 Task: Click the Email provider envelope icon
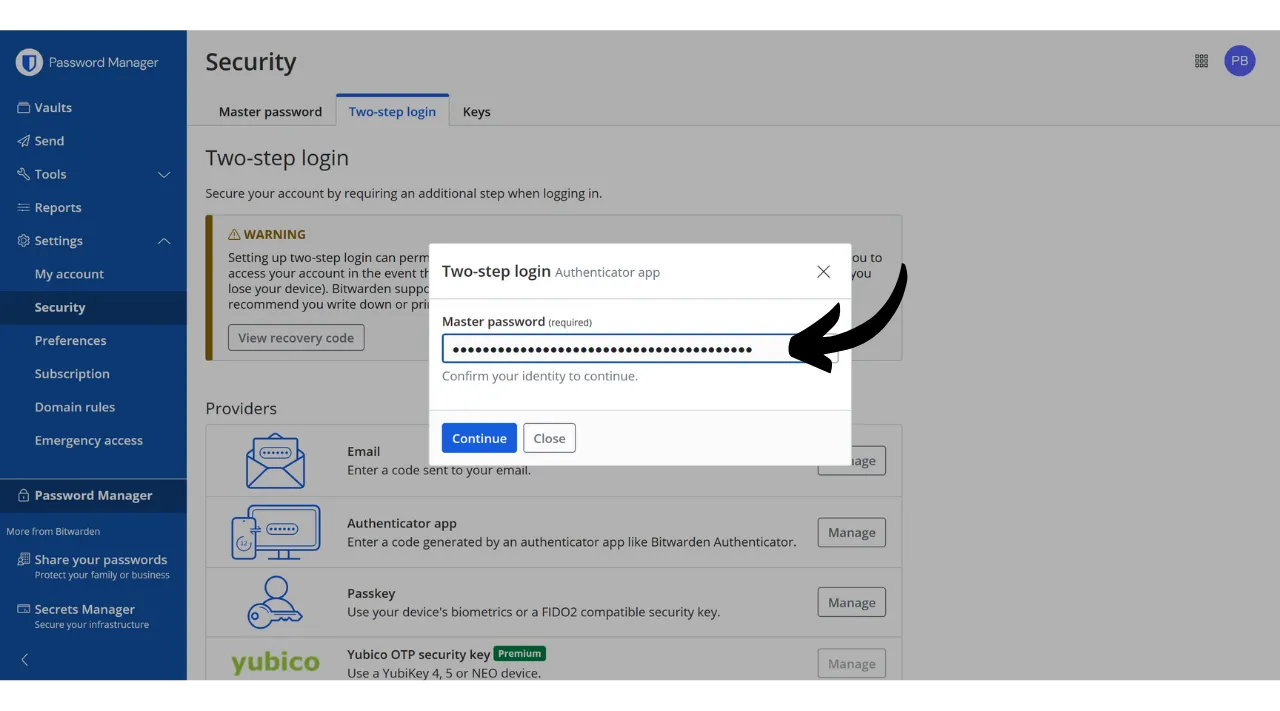(275, 461)
